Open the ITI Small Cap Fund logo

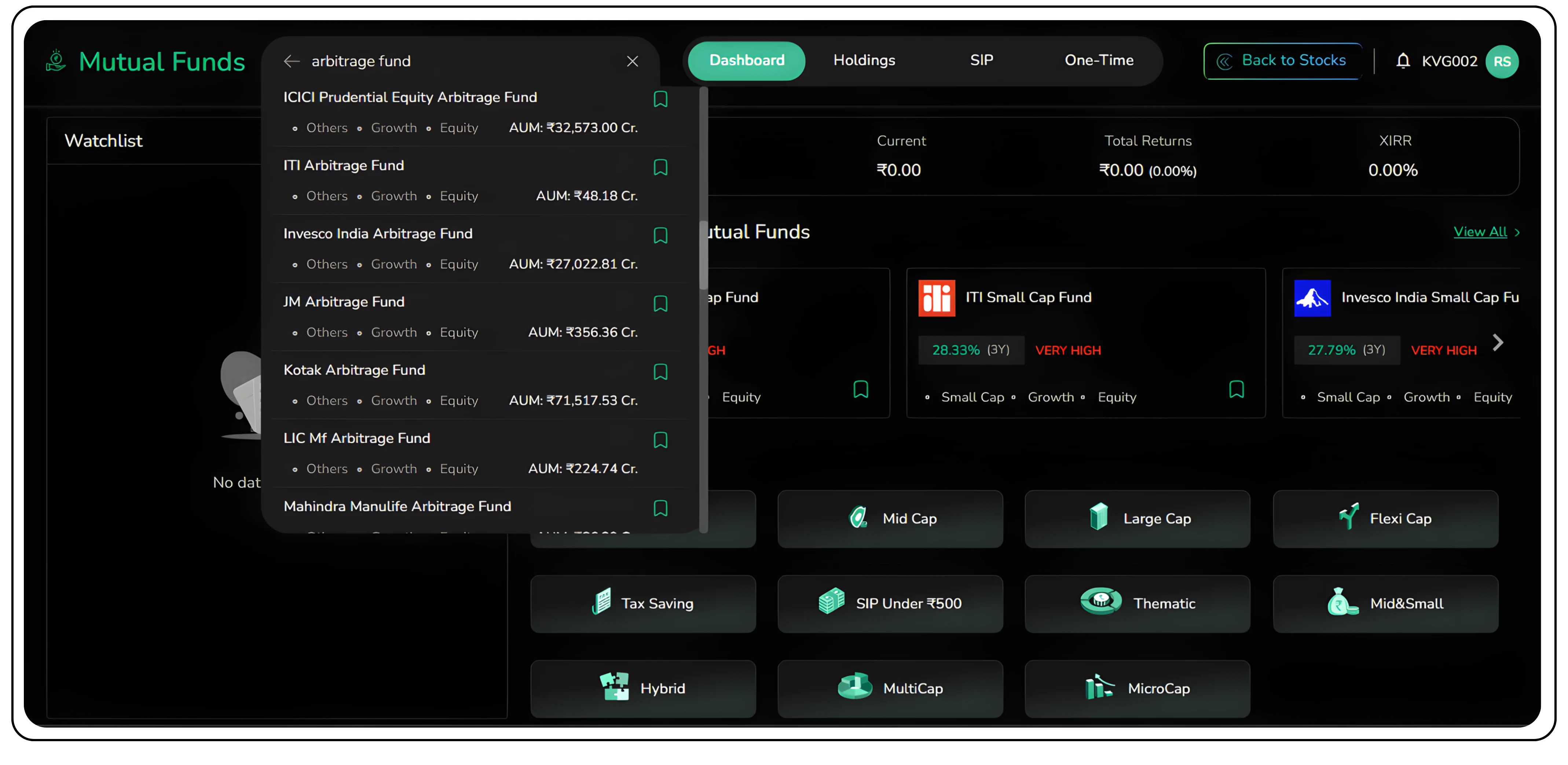click(936, 298)
